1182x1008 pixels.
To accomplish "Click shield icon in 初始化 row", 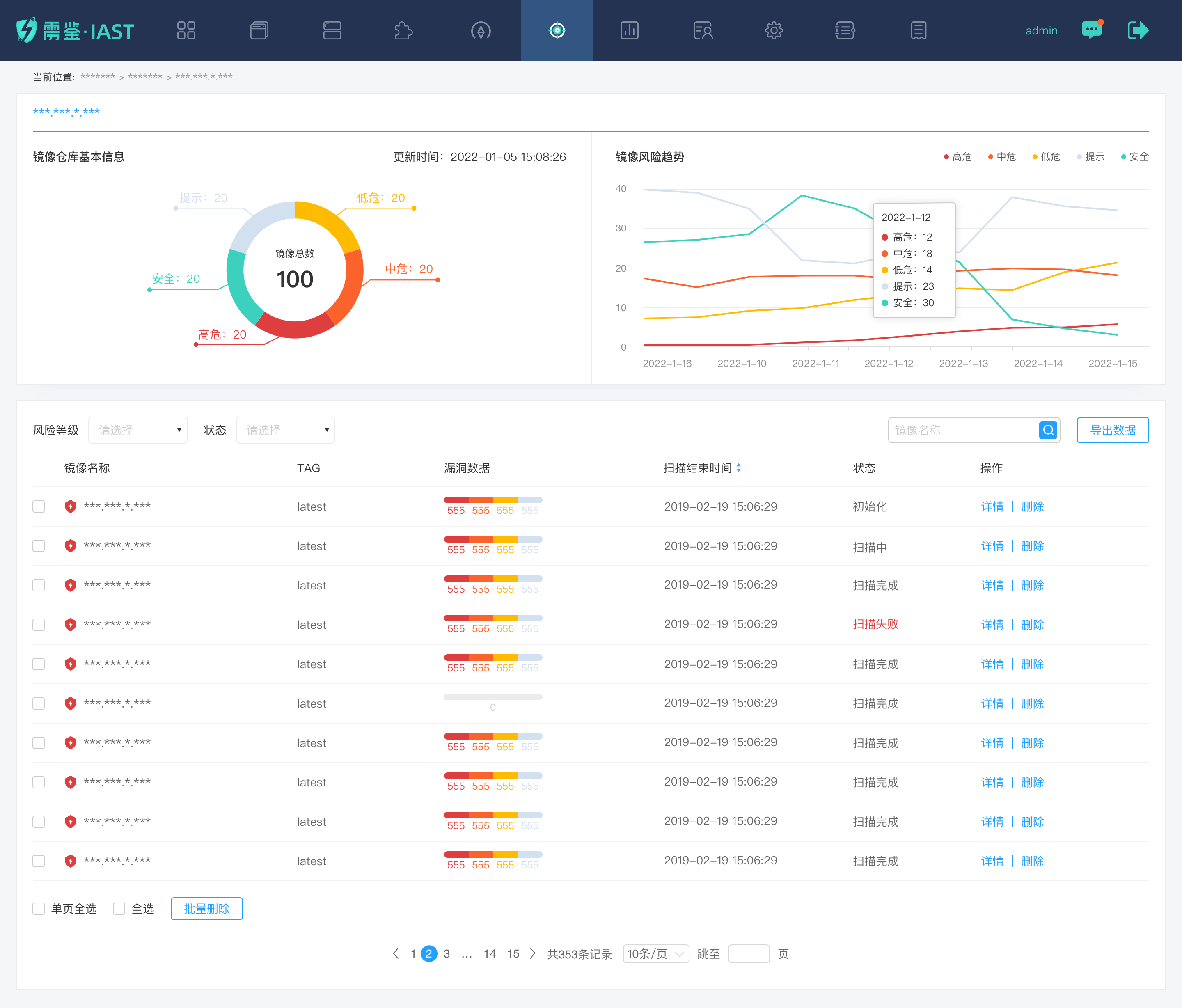I will [x=70, y=506].
